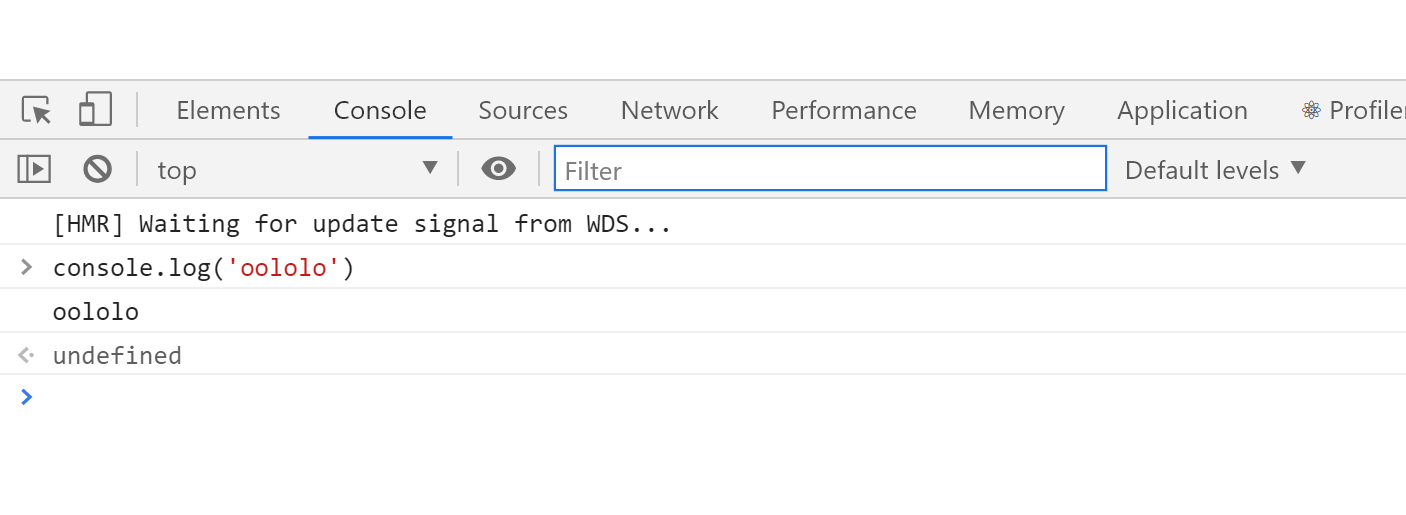Activate the inspect element picker icon
1406x515 pixels.
(36, 110)
